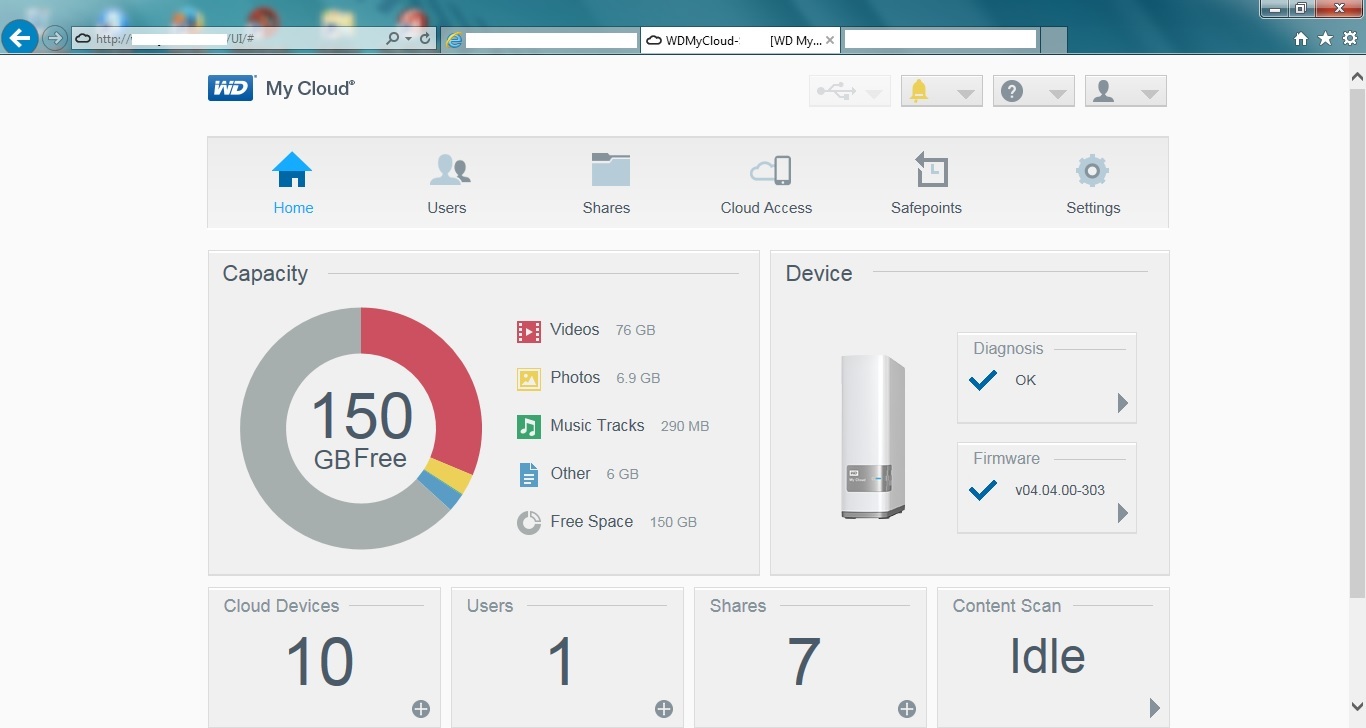Refresh the page in address bar
Screen dimensions: 1366x728
pyautogui.click(x=425, y=38)
